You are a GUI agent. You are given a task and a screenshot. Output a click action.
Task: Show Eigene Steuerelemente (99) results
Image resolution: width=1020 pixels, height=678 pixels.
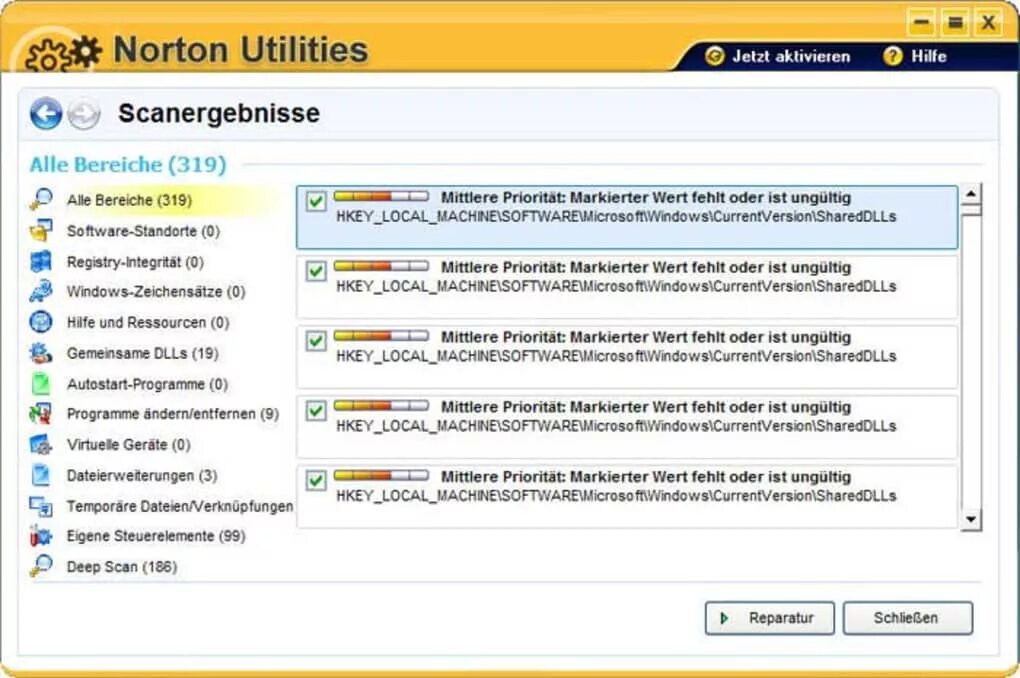pos(156,536)
